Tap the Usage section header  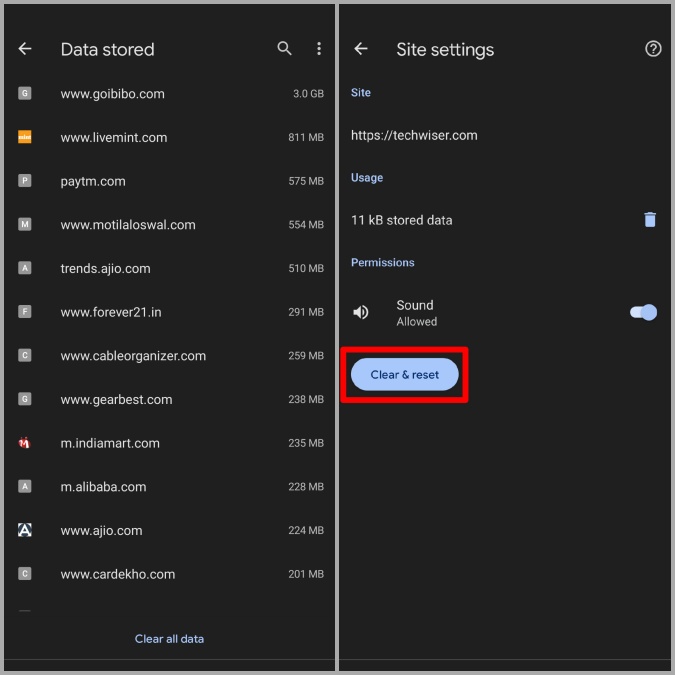point(367,178)
